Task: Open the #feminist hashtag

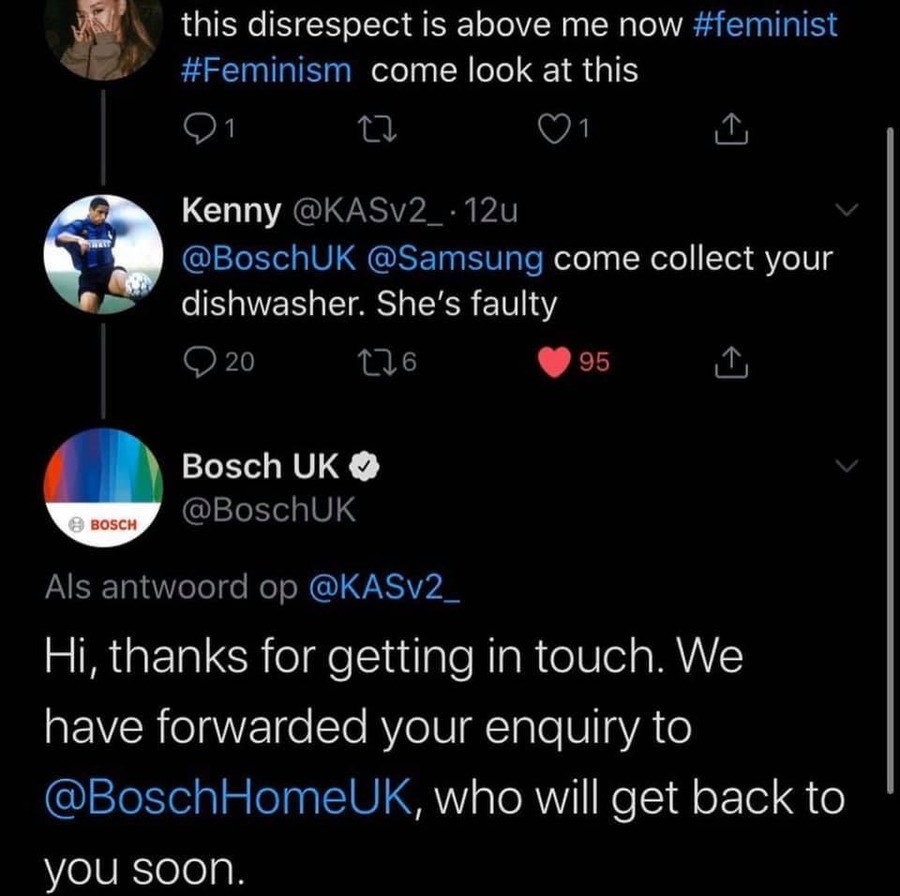Action: coord(764,25)
